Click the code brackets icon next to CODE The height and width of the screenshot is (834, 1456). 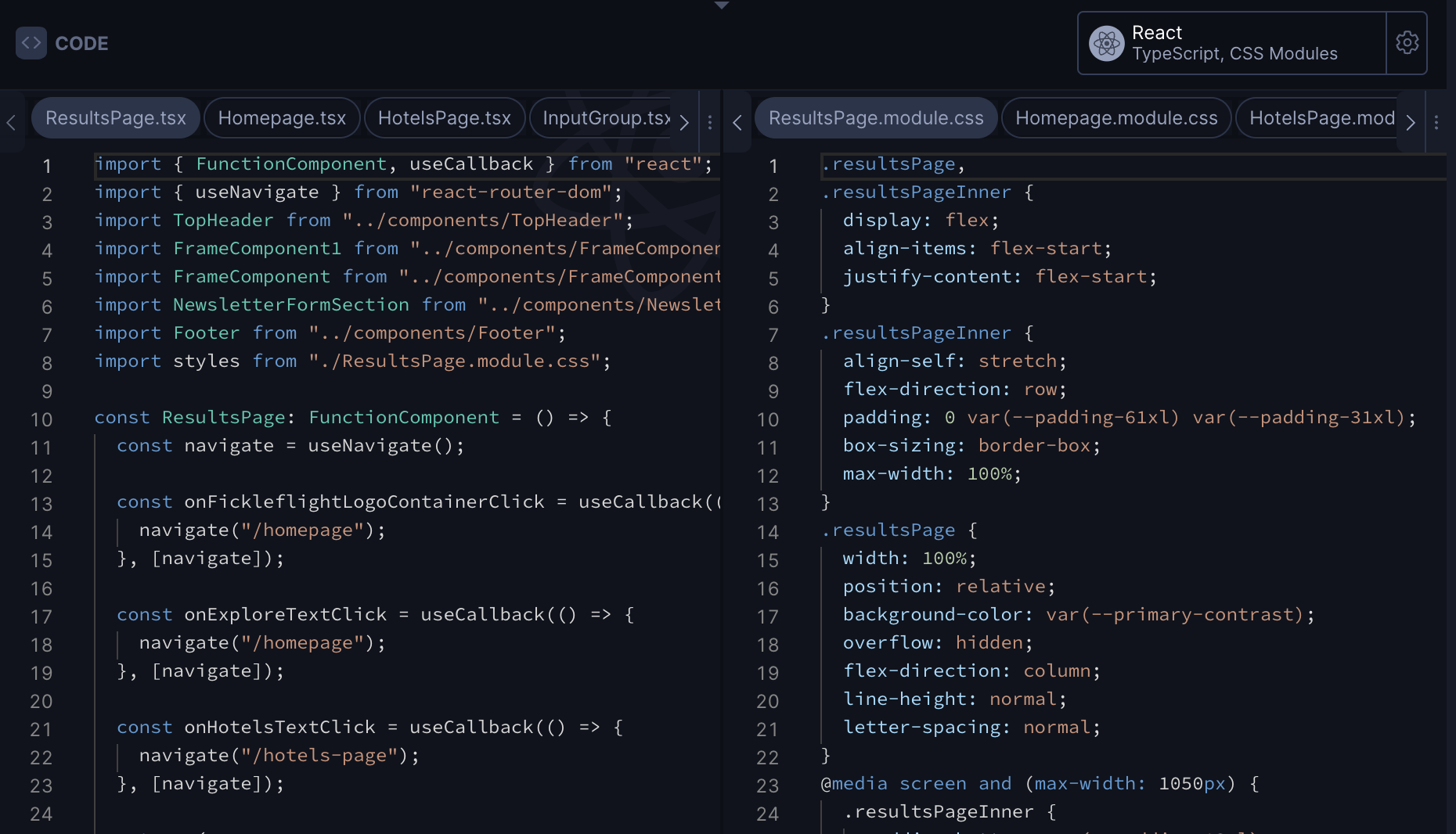pyautogui.click(x=31, y=43)
